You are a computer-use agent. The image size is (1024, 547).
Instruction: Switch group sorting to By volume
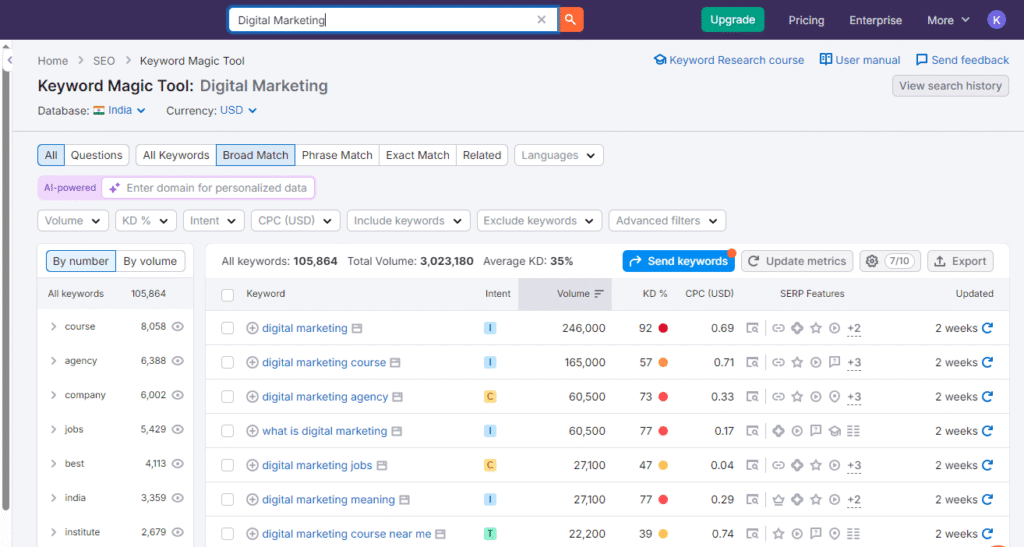tap(150, 261)
